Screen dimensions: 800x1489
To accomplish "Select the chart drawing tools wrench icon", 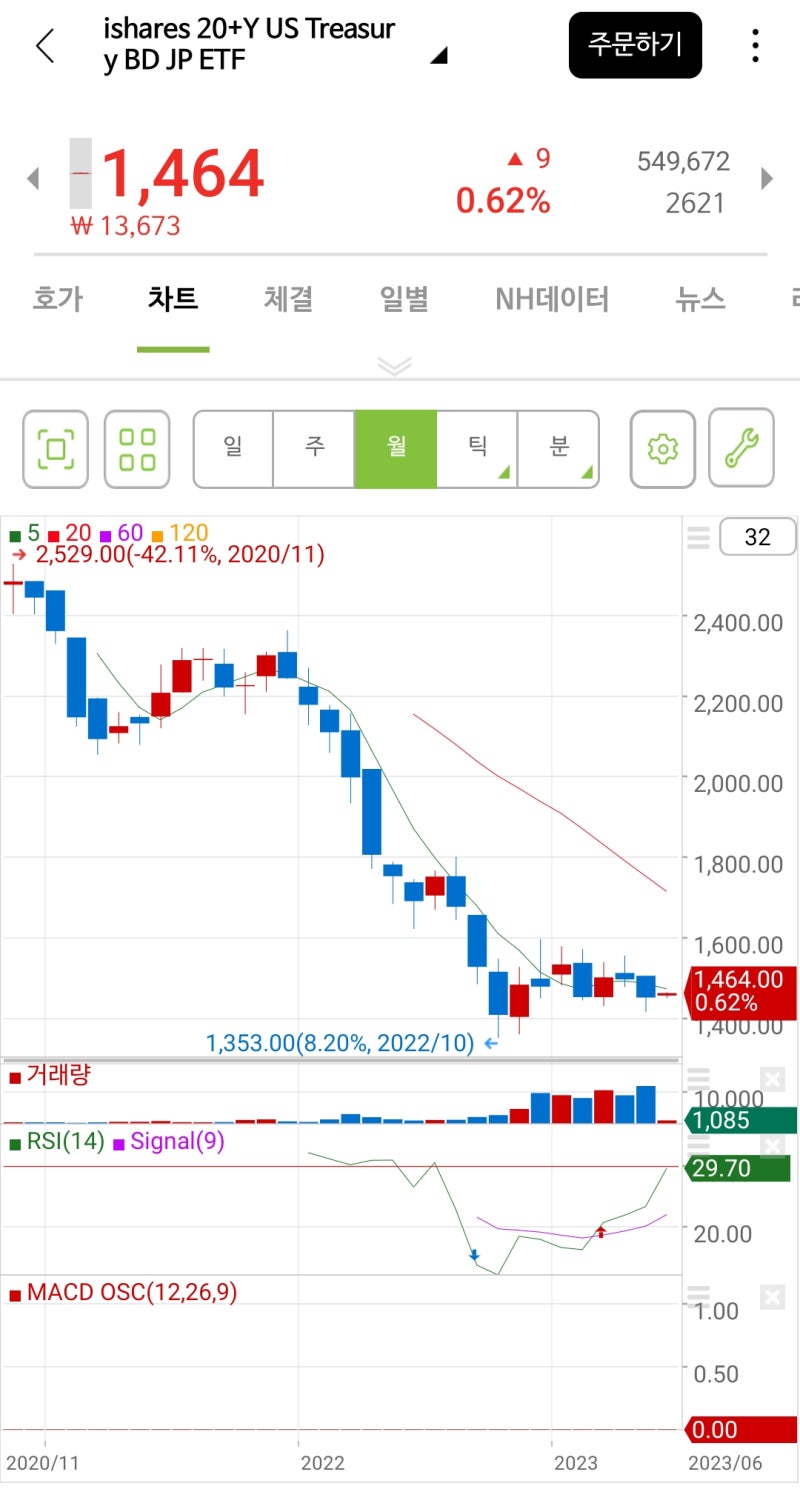I will (x=741, y=448).
